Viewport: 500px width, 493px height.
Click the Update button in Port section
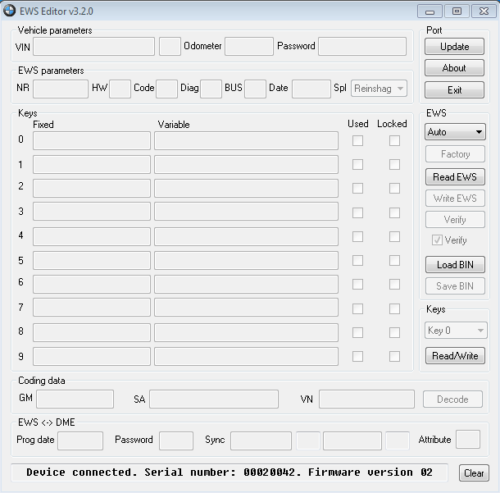pos(454,46)
